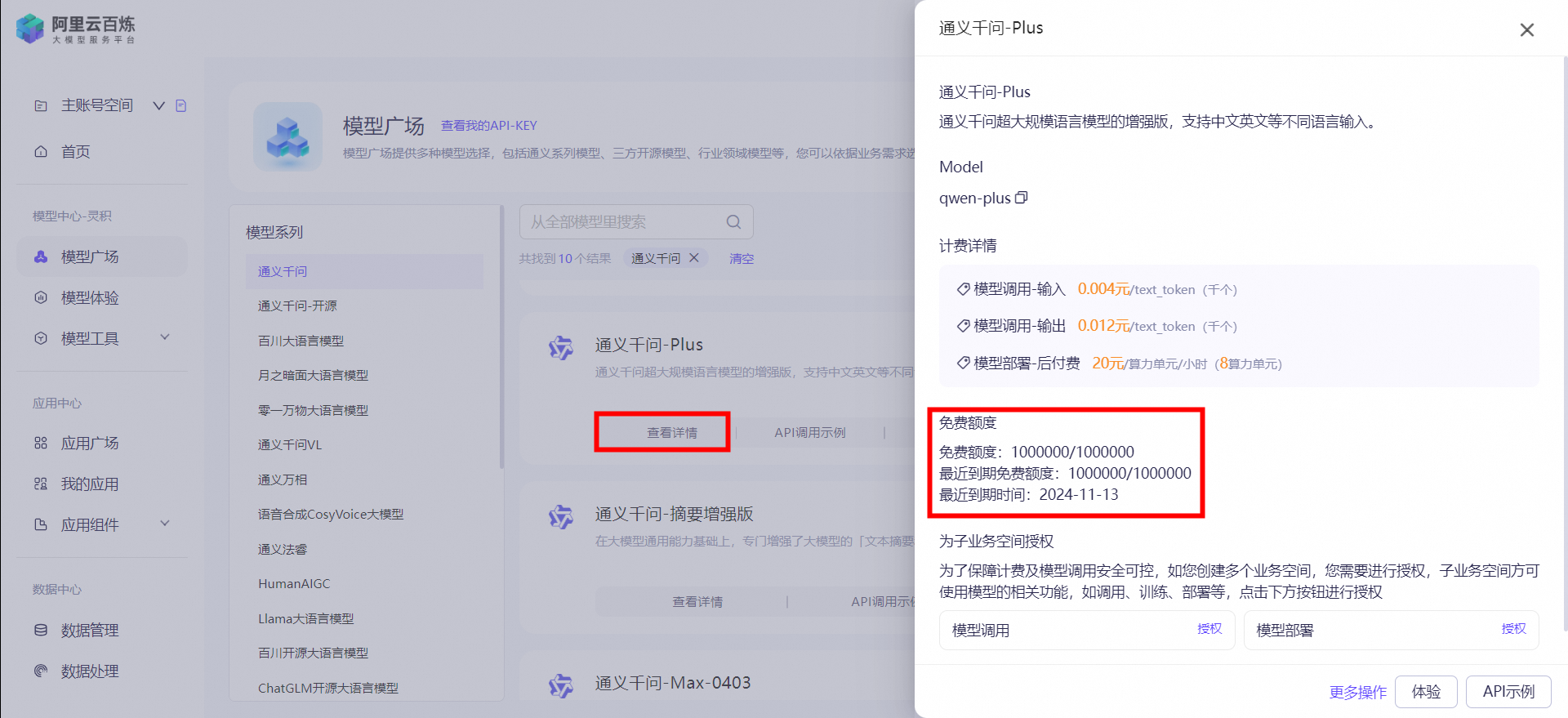Select 百川大语言模型 series
Image resolution: width=1568 pixels, height=718 pixels.
(301, 341)
